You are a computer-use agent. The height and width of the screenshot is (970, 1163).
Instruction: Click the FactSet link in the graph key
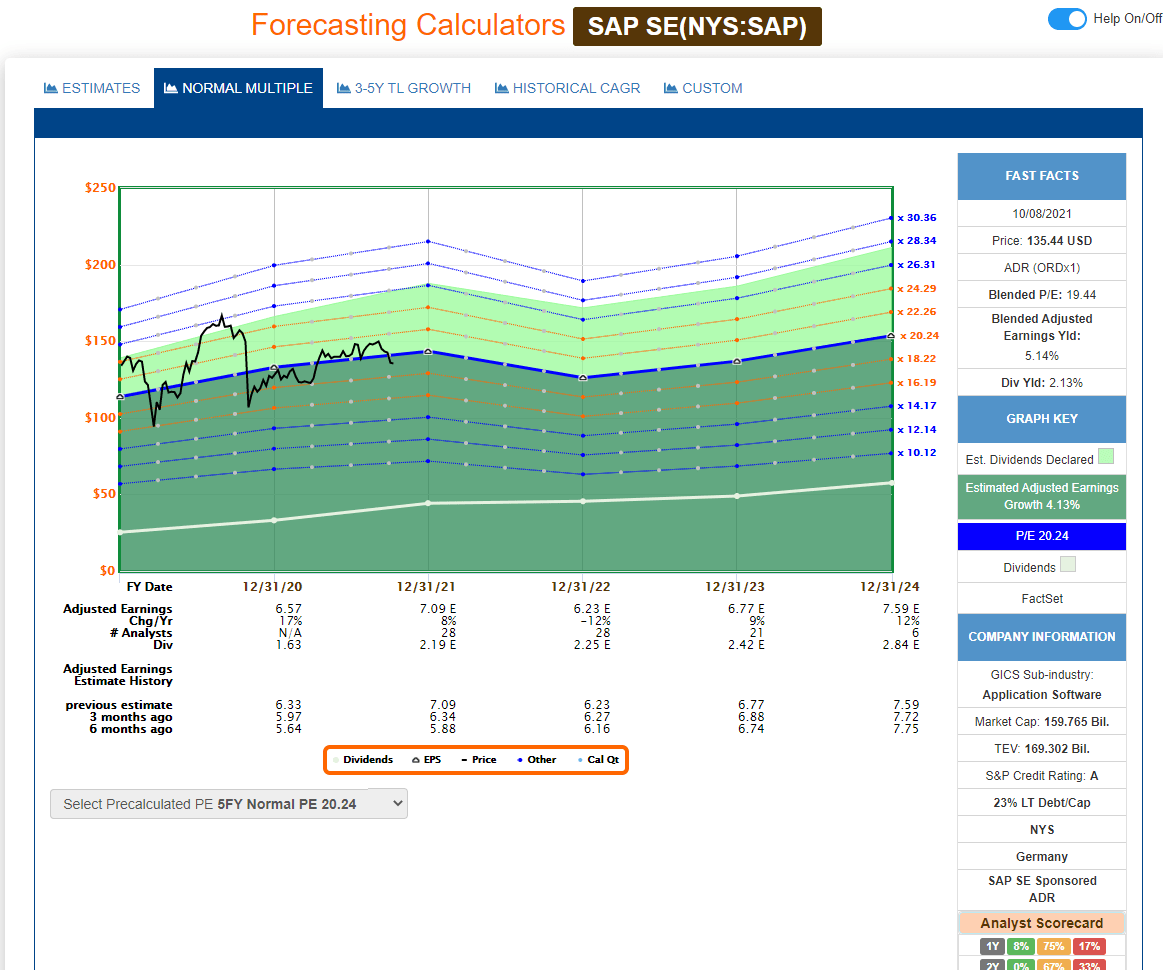click(x=1041, y=598)
